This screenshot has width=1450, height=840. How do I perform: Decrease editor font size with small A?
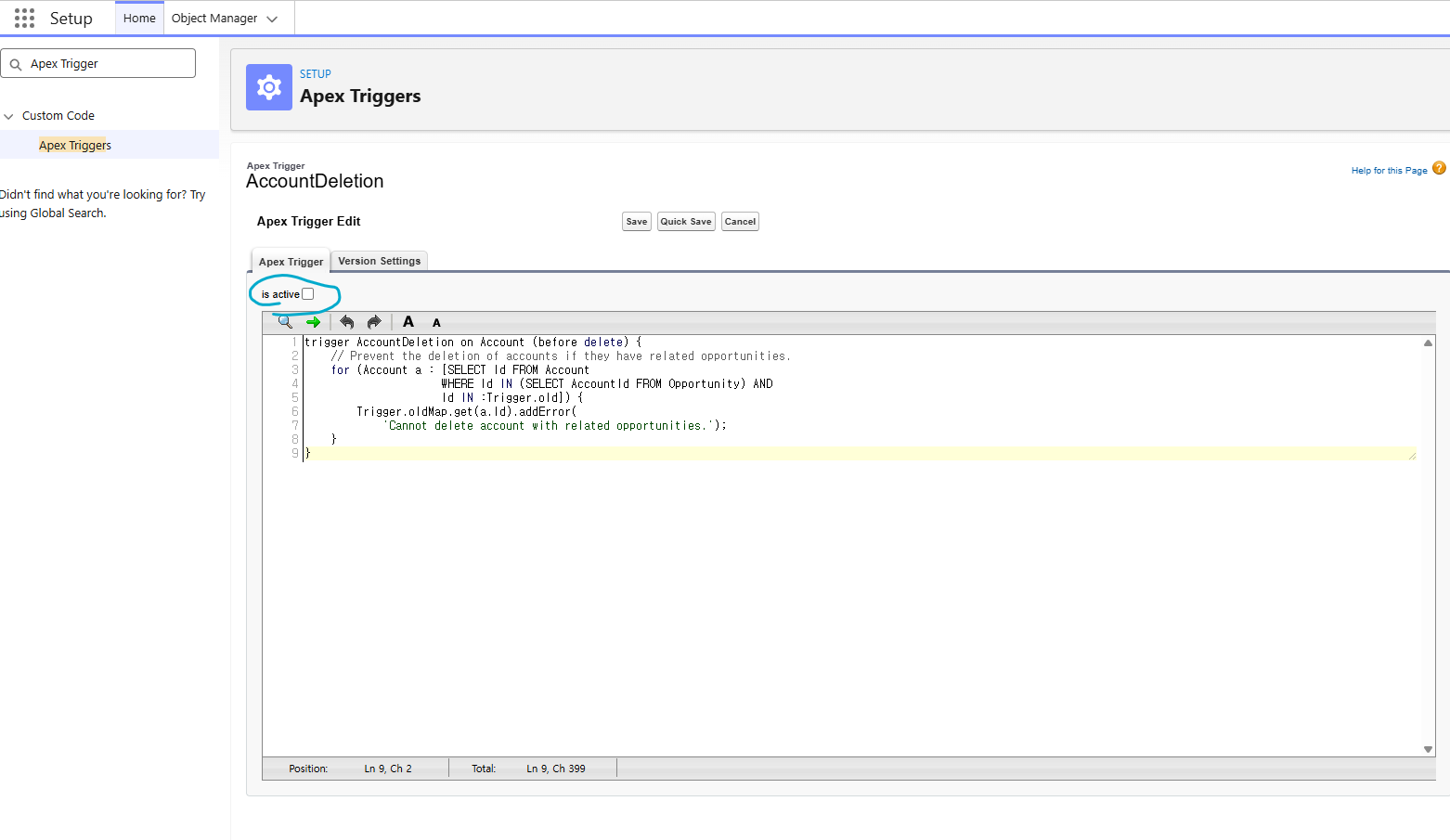(x=436, y=323)
